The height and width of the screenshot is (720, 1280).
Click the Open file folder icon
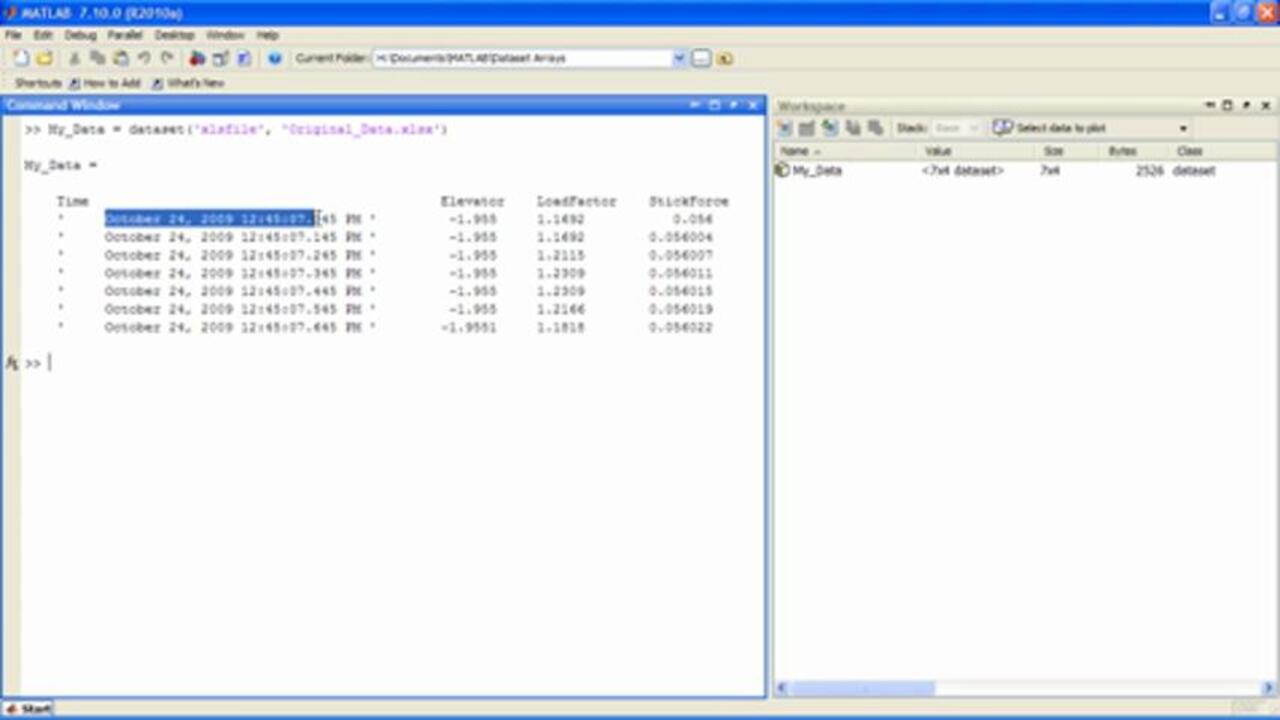tap(44, 59)
